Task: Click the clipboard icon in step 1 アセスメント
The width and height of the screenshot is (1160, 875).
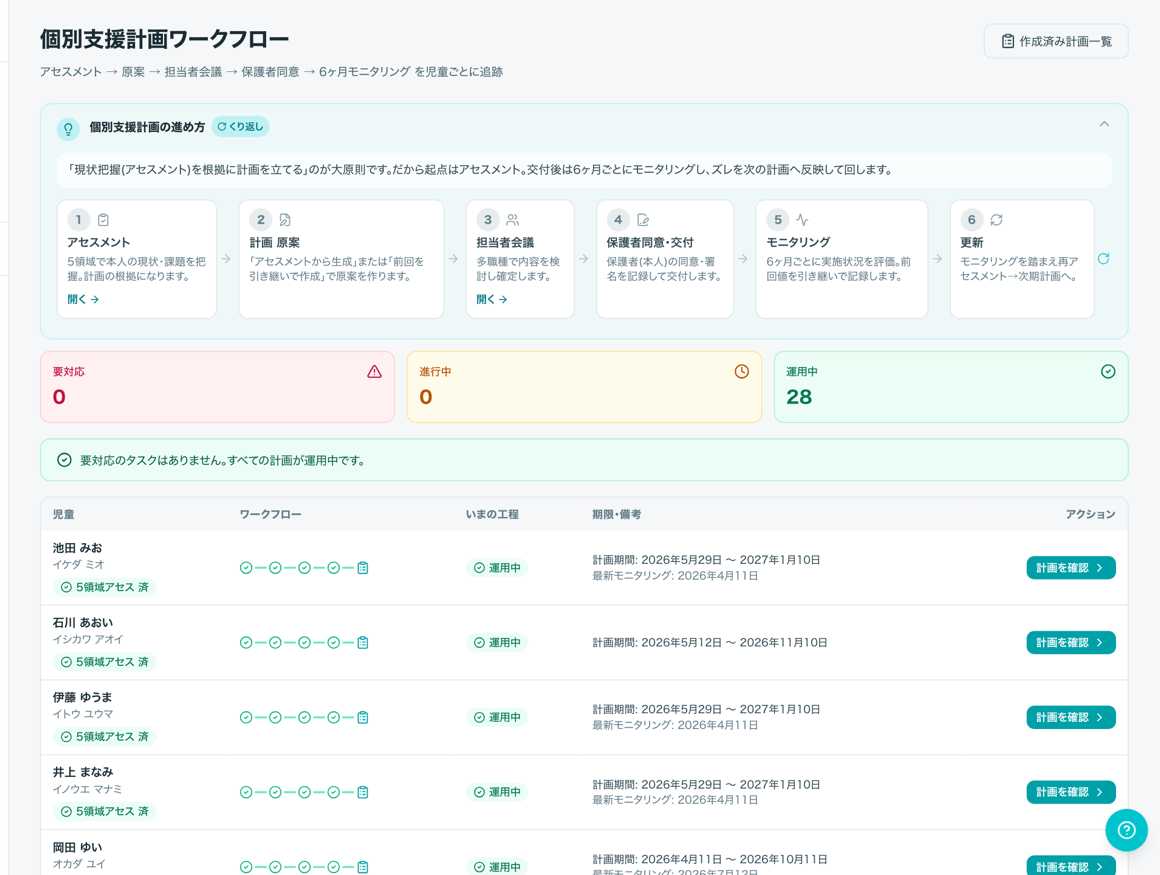Action: pyautogui.click(x=104, y=220)
